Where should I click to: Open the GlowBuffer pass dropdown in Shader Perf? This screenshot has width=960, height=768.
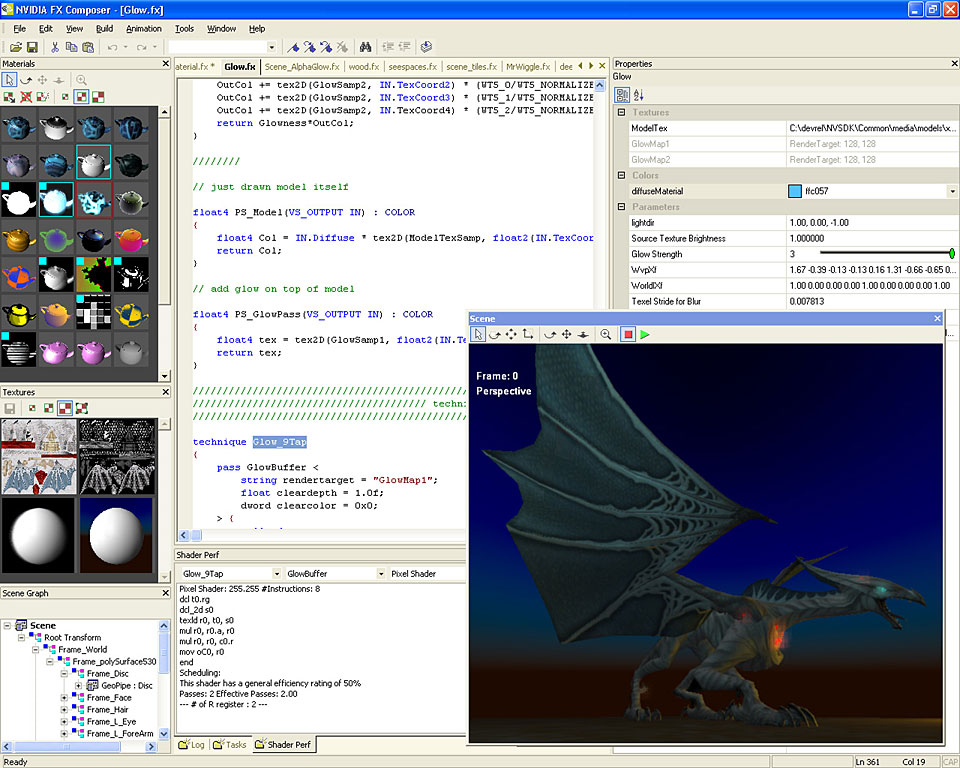tap(381, 574)
